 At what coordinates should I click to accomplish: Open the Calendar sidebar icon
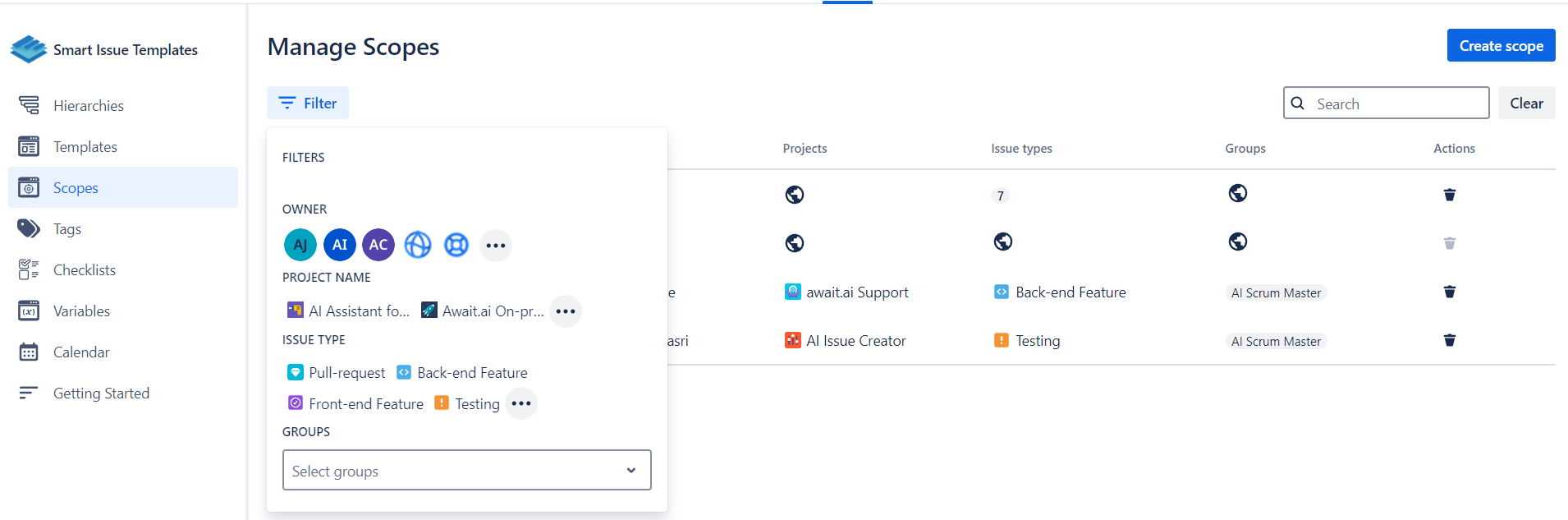pyautogui.click(x=29, y=352)
